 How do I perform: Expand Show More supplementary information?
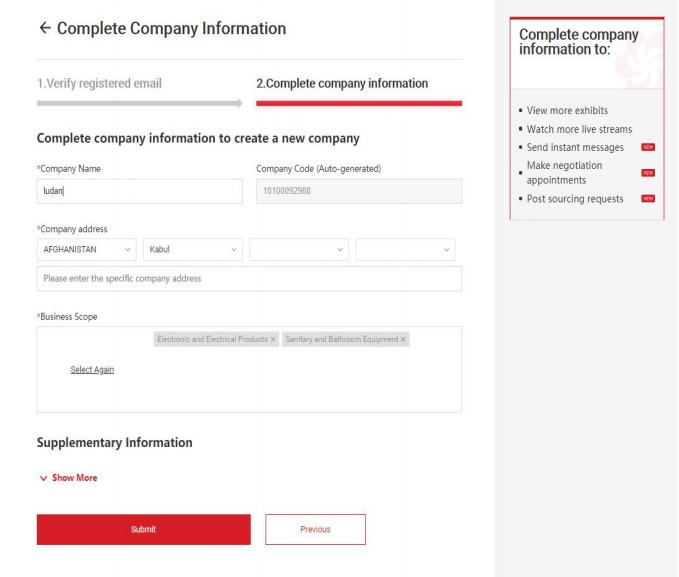pos(68,478)
